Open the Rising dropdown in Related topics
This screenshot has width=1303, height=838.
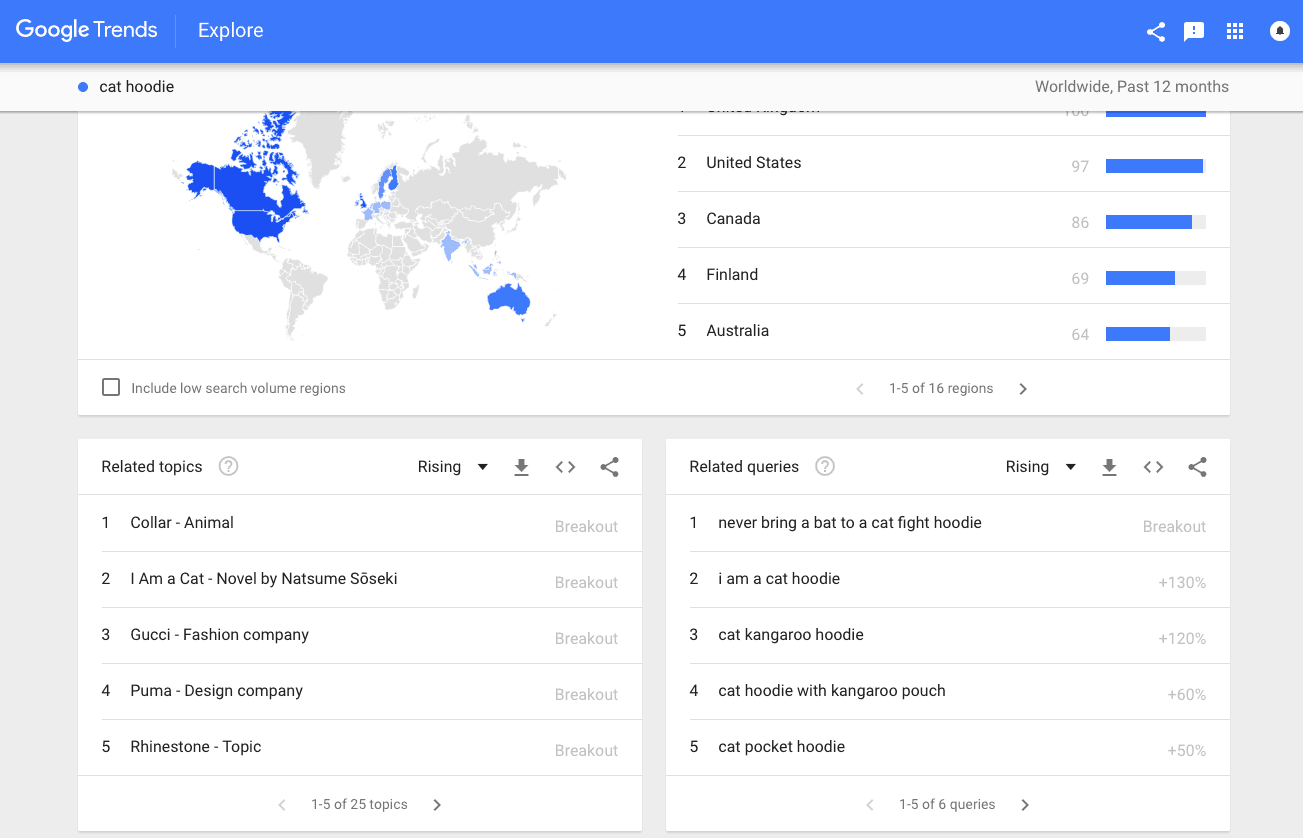tap(453, 467)
